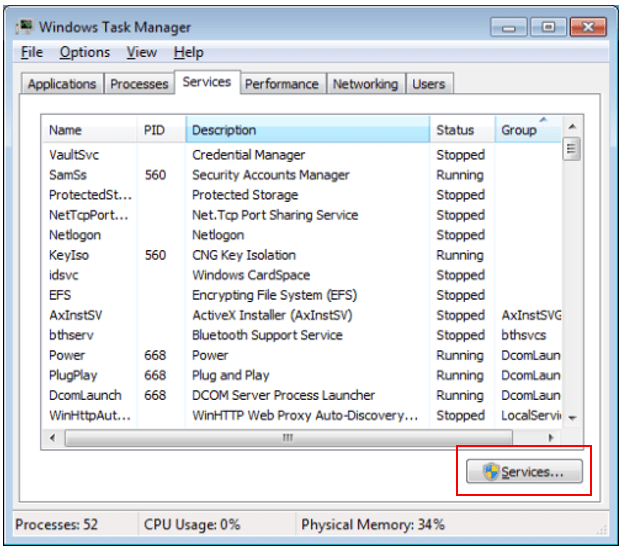Sort by the Name column header

tap(89, 130)
